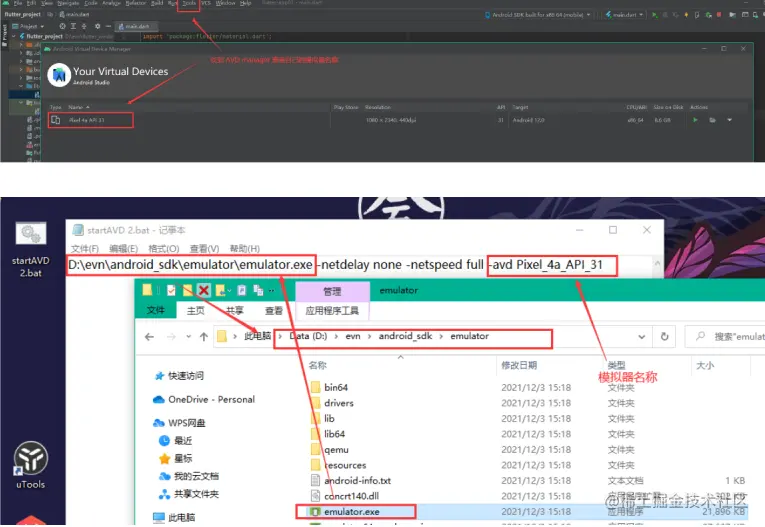Run app with green run icon in toolbar
The image size is (765, 527).
point(655,15)
